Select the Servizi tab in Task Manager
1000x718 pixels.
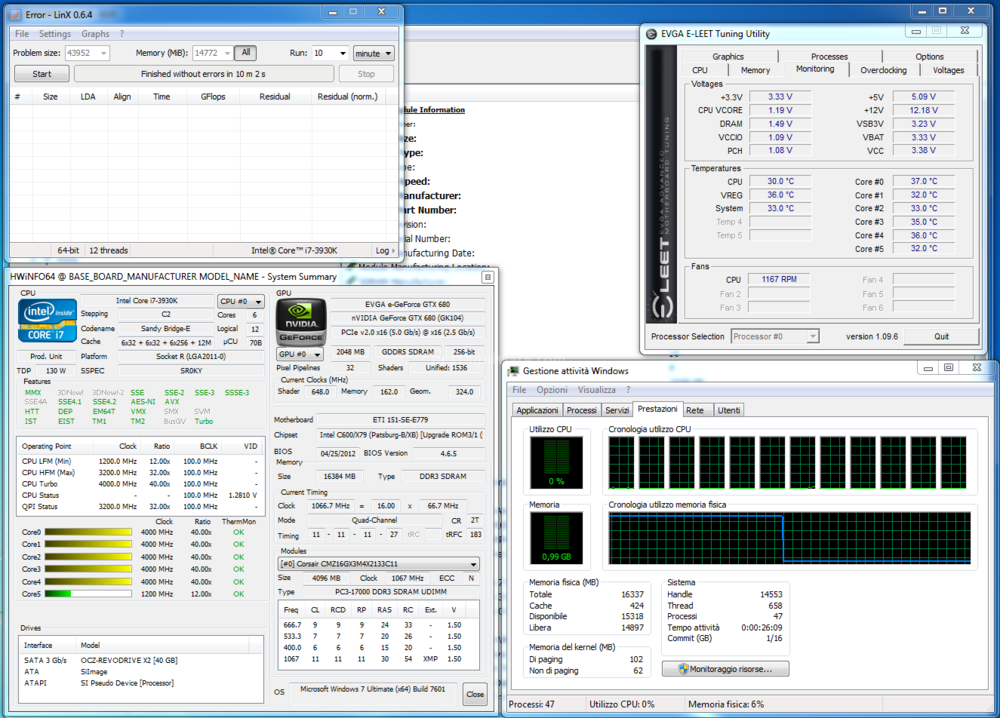point(617,410)
